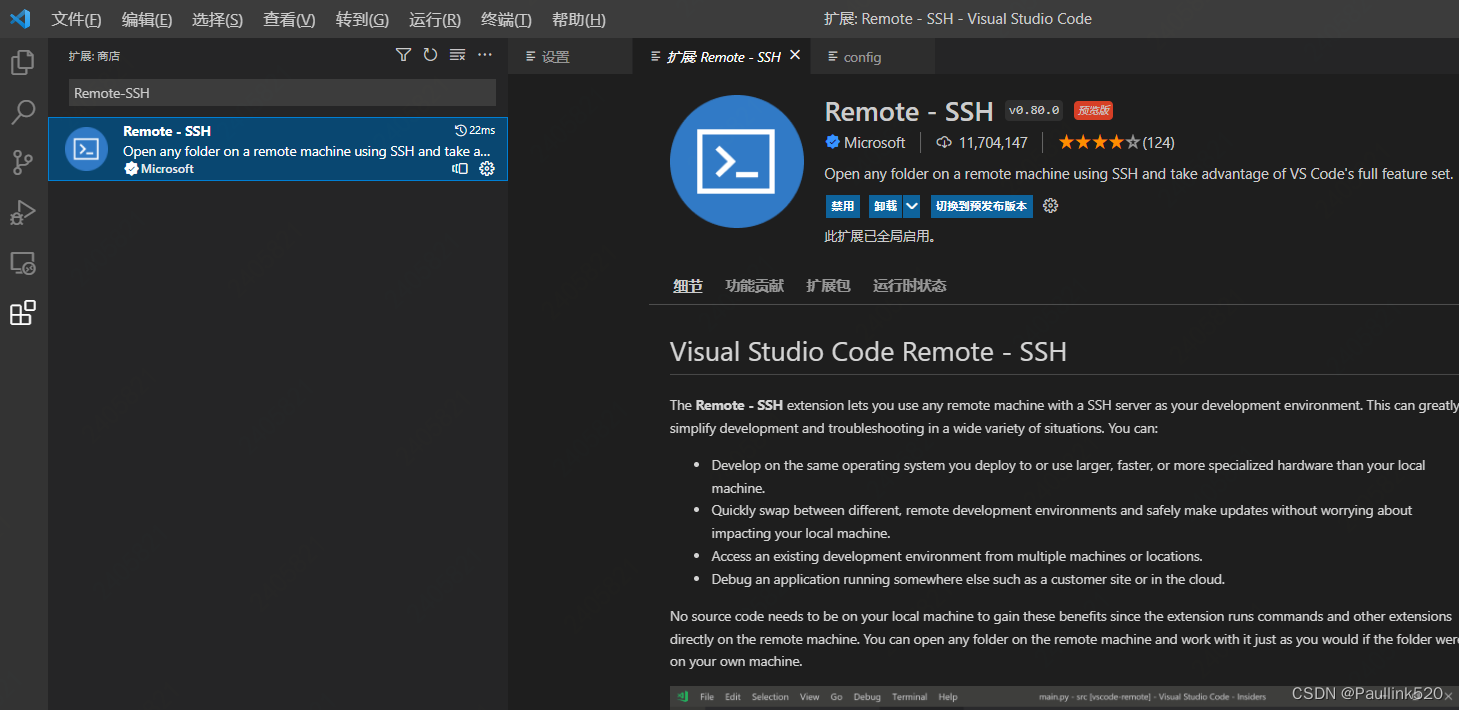Click the 卸载 button

(x=885, y=206)
